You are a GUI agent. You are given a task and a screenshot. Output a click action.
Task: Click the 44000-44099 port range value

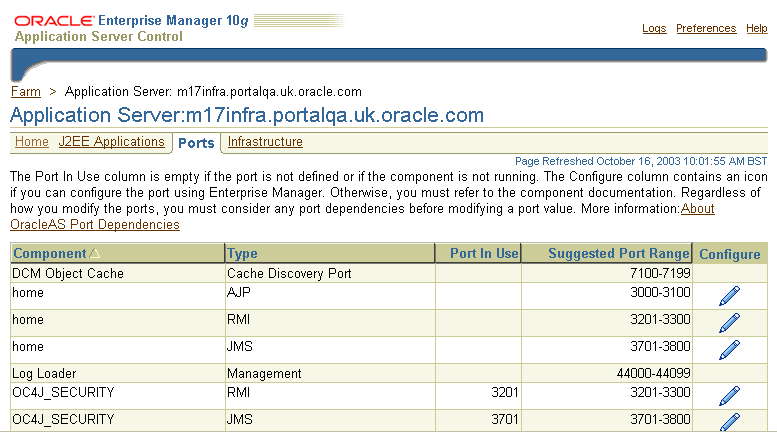click(654, 373)
